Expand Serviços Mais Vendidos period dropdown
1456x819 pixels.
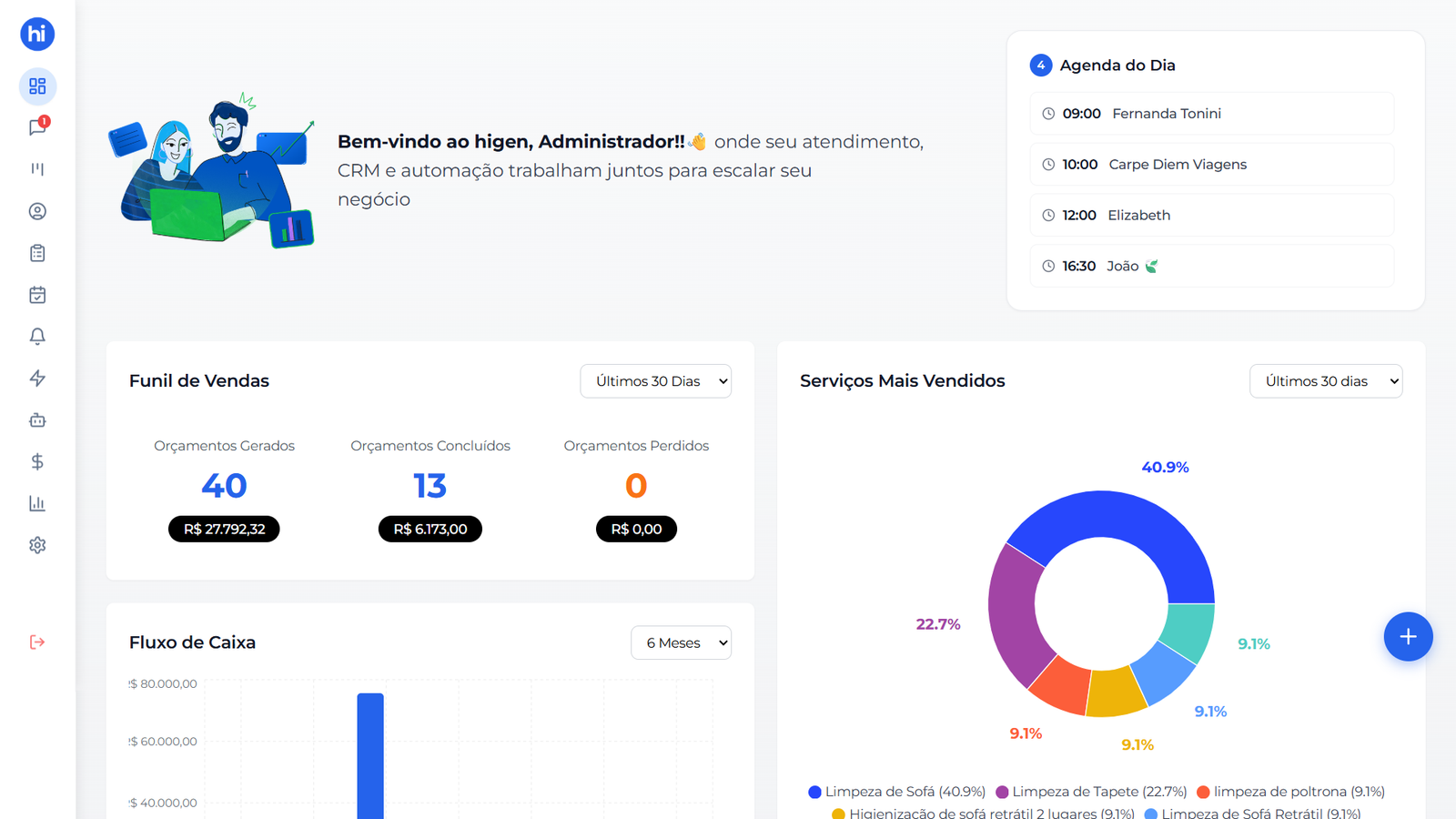(1325, 381)
